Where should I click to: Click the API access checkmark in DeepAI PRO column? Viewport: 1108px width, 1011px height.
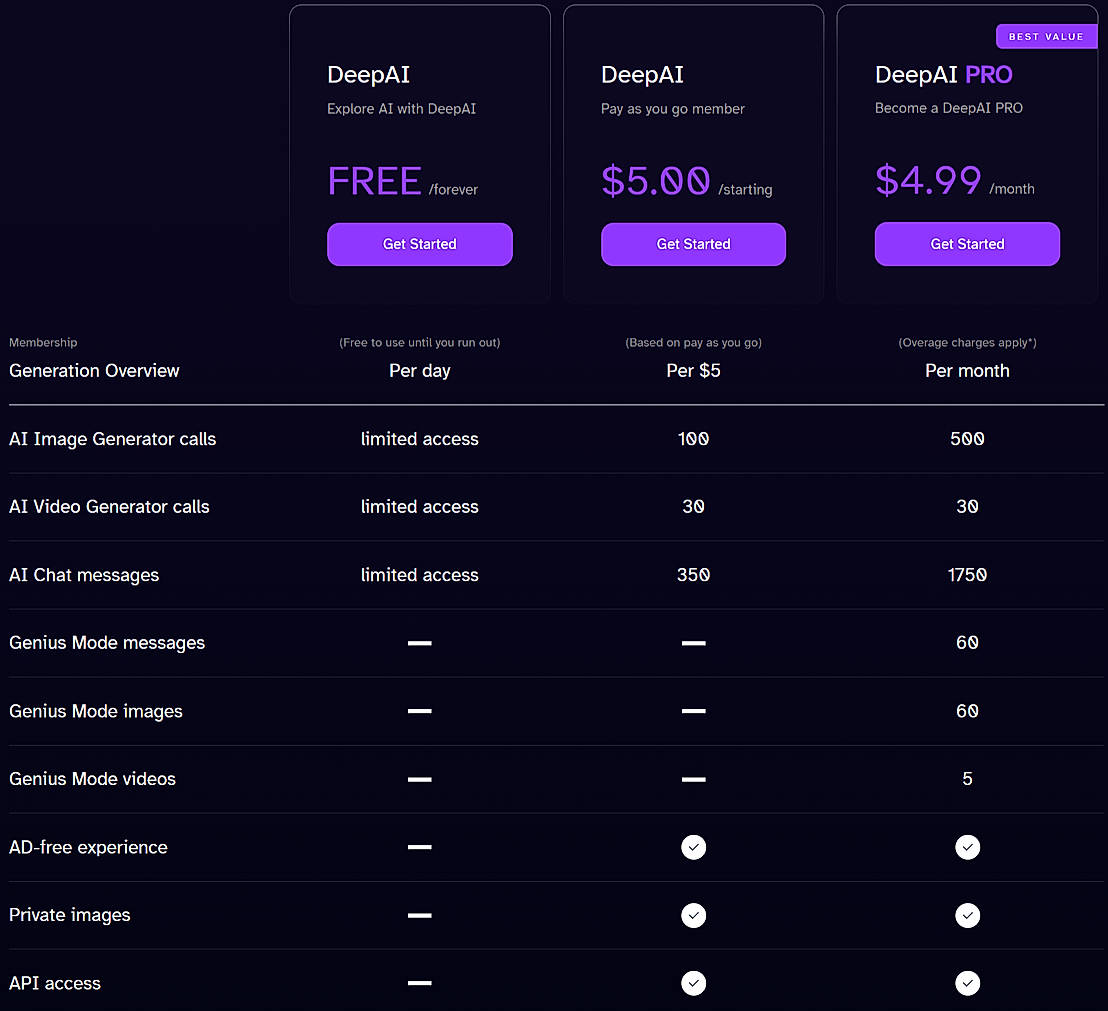[967, 983]
